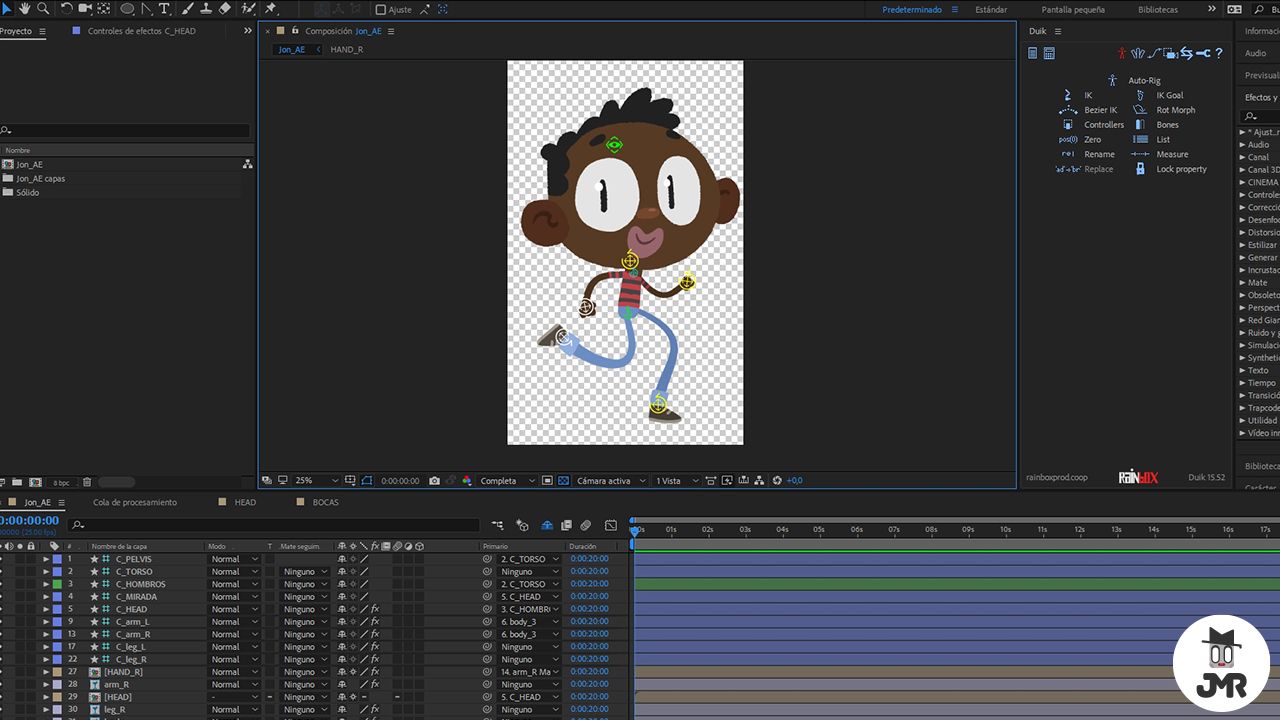
Task: Select the Puppet Pin tool
Action: pyautogui.click(x=270, y=8)
